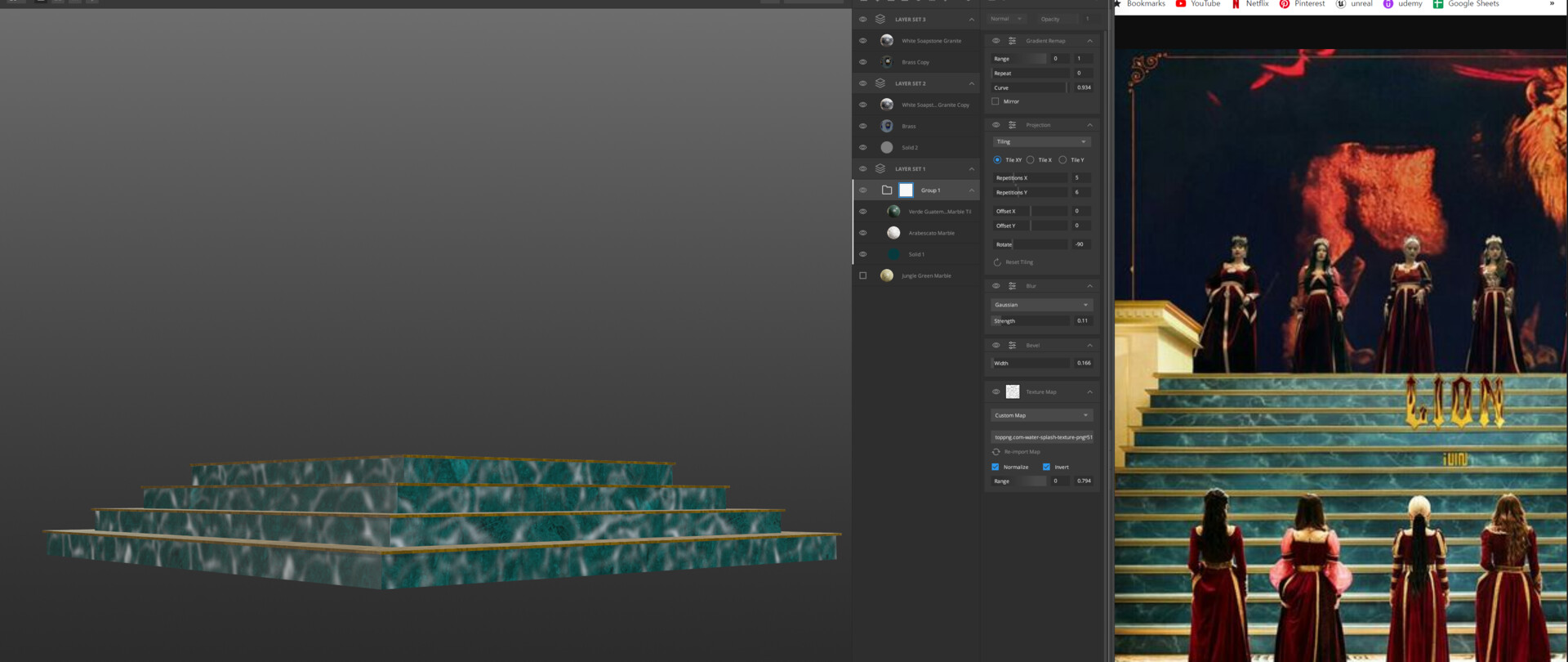Image resolution: width=1568 pixels, height=662 pixels.
Task: Open the Gaussian blur type dropdown
Action: point(1041,305)
